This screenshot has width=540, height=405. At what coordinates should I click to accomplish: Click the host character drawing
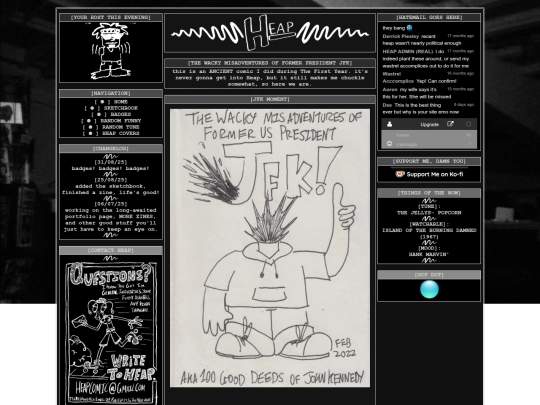[111, 51]
